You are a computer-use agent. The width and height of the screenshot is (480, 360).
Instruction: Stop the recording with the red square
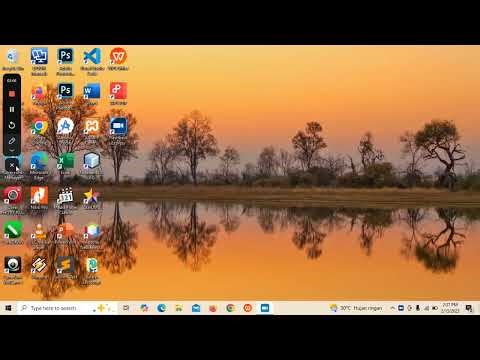pos(12,94)
